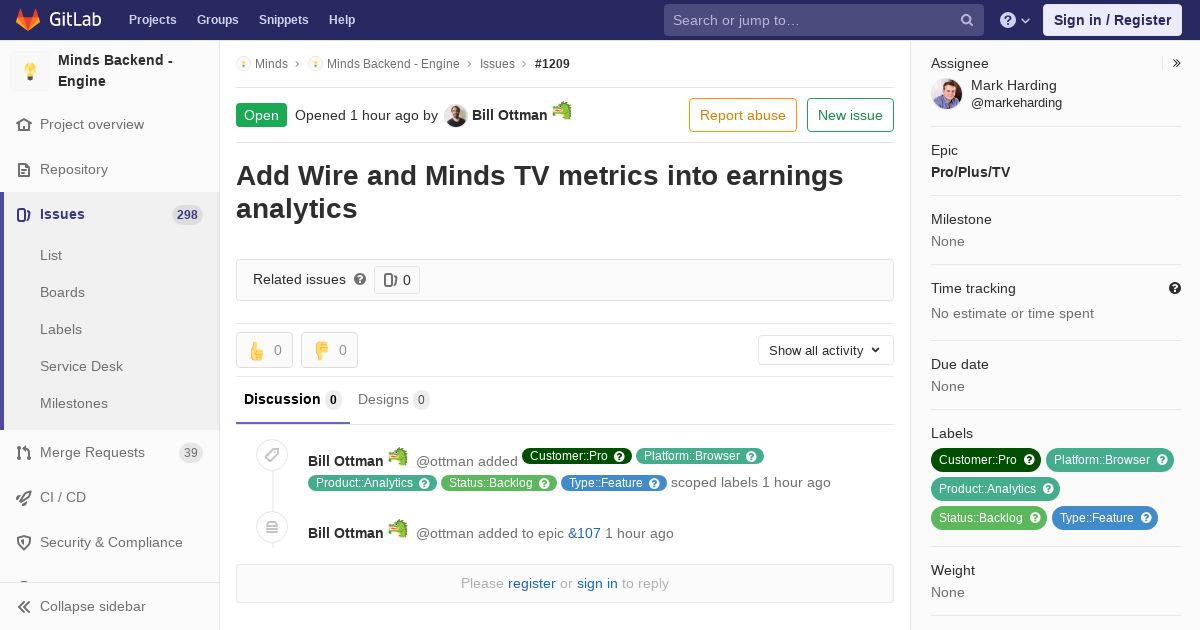The height and width of the screenshot is (630, 1200).
Task: Click the related issues count badge
Action: [x=397, y=280]
